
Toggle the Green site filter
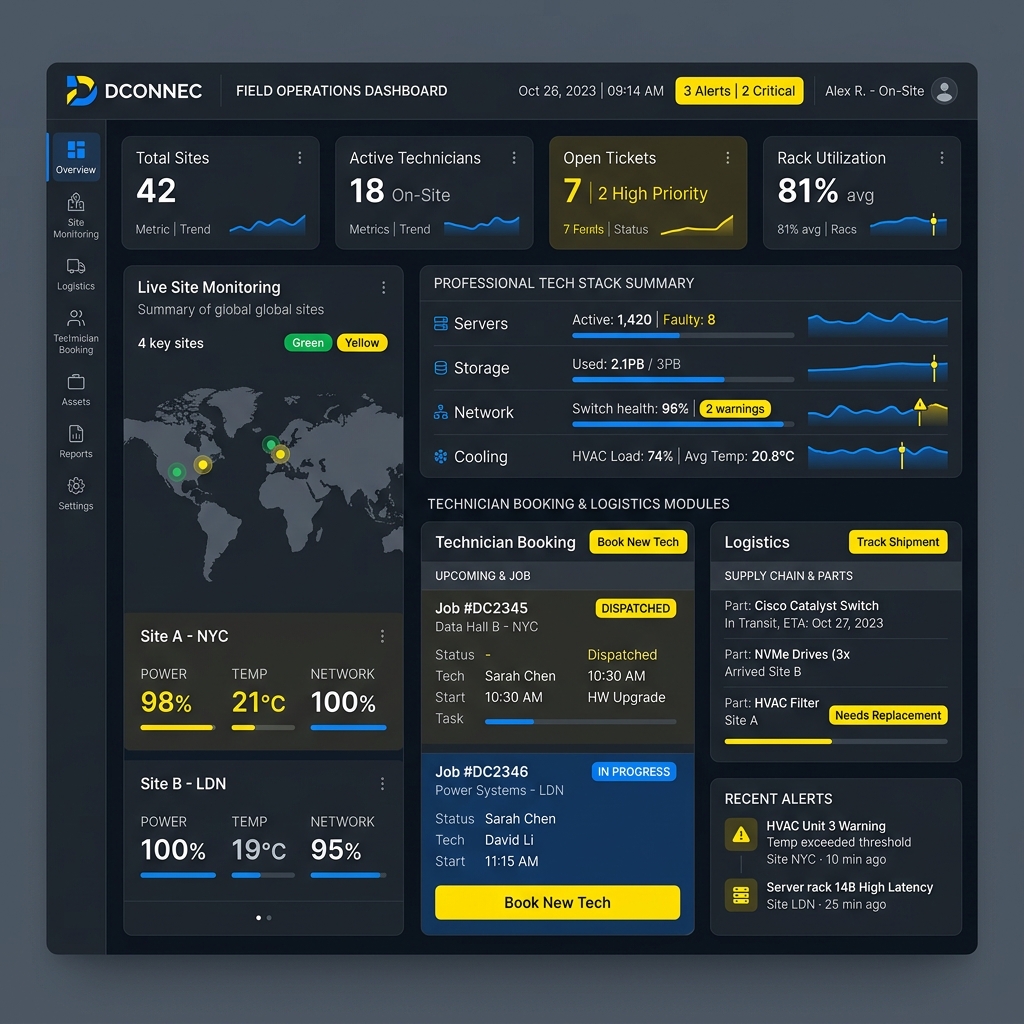click(308, 343)
